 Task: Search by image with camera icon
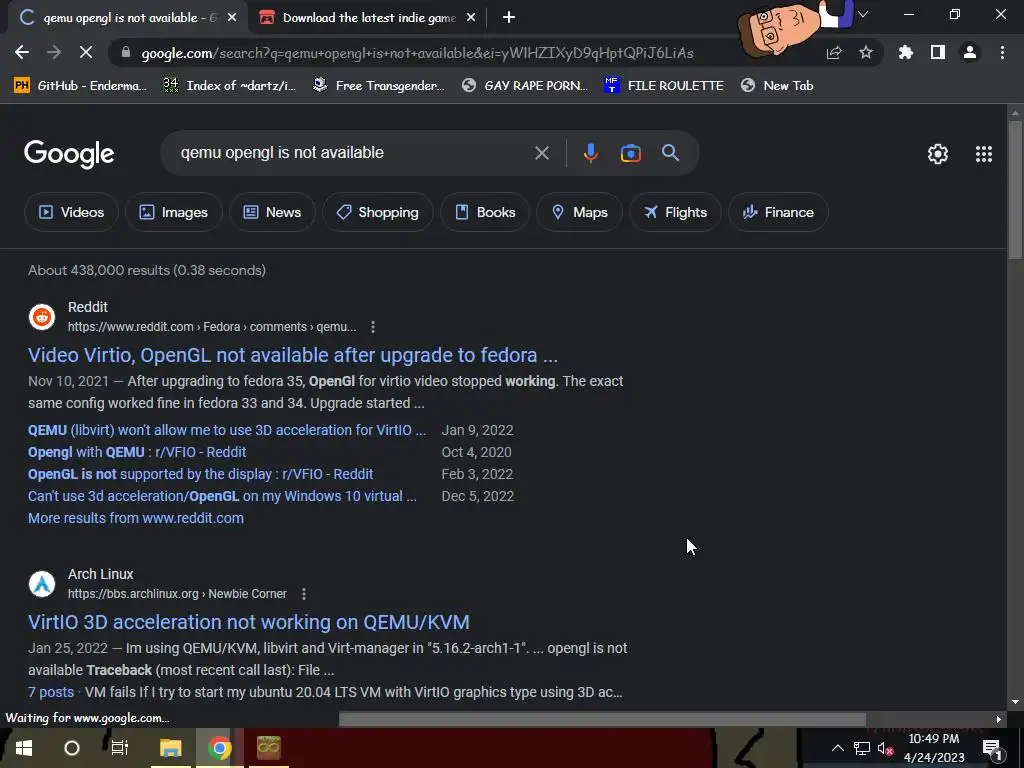(x=630, y=153)
